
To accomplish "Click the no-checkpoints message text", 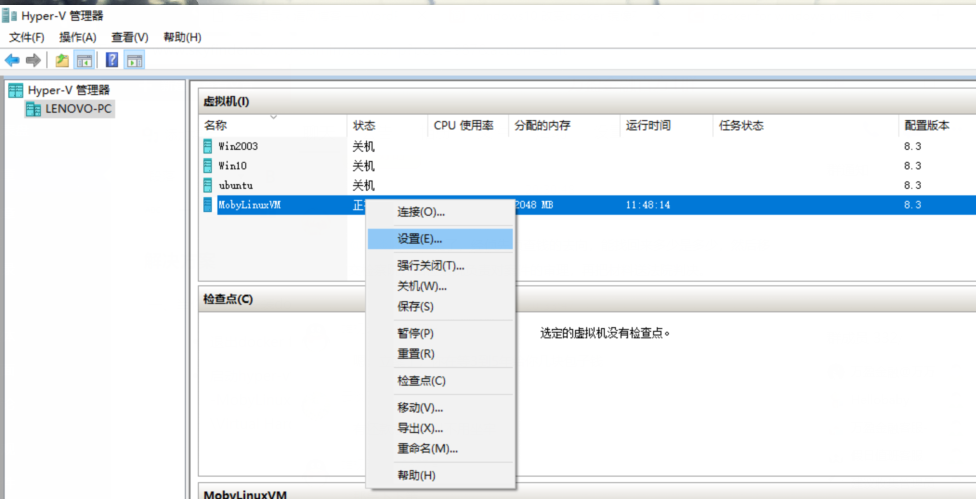I will point(605,333).
